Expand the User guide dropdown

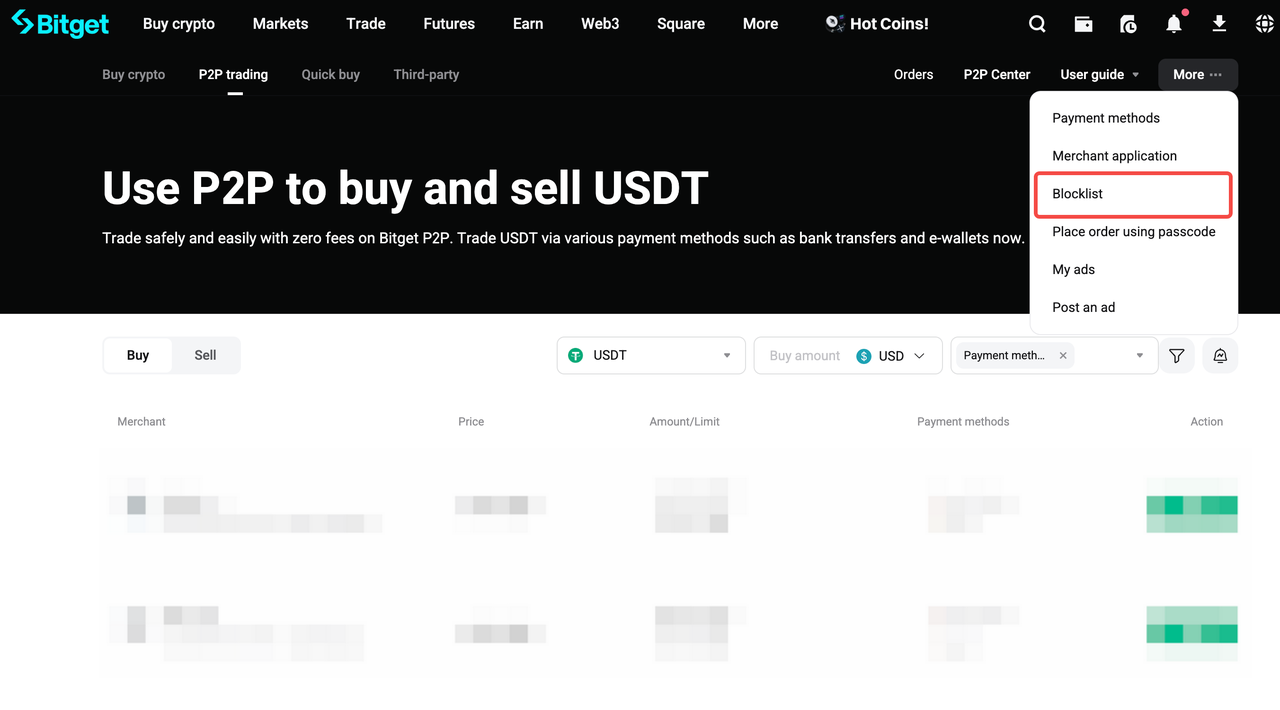point(1100,74)
